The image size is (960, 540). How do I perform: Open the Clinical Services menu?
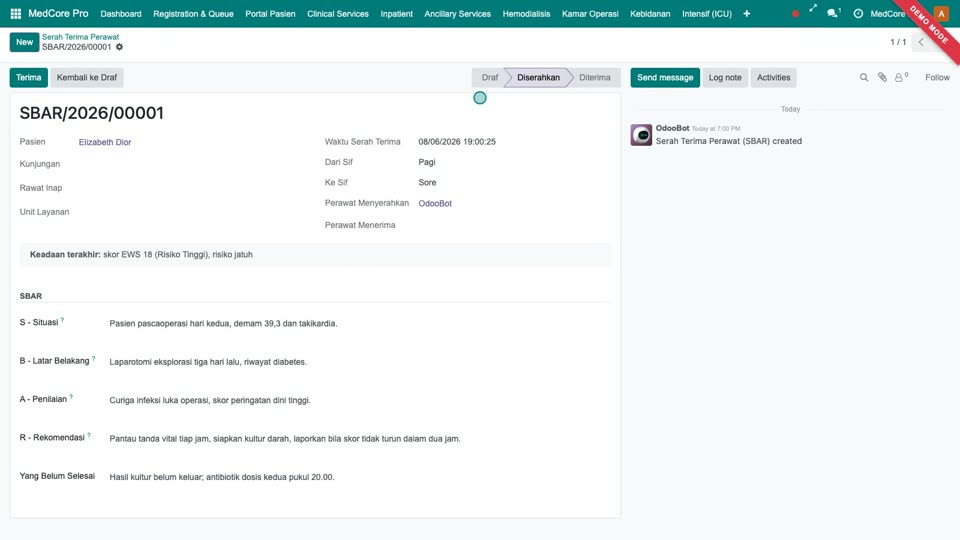point(337,13)
